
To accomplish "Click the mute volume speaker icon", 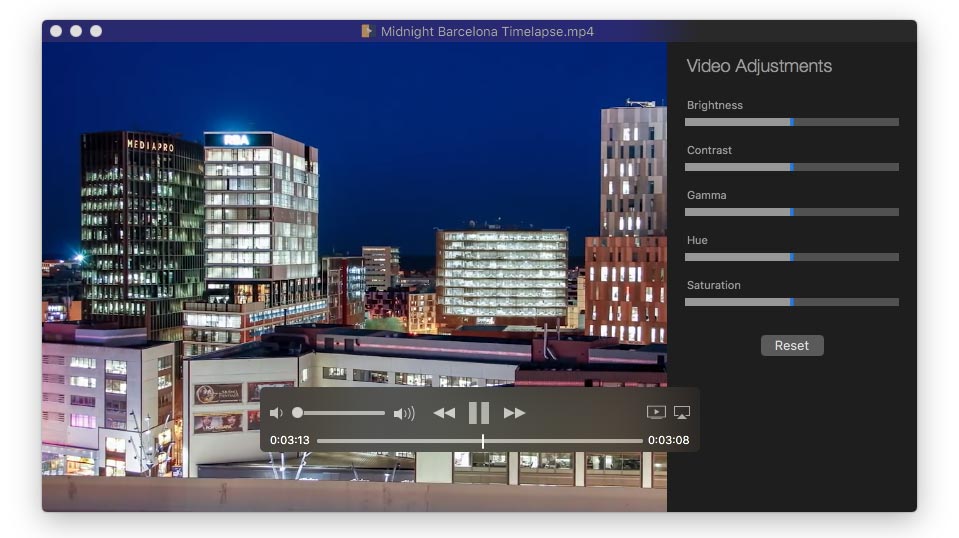I will coord(276,413).
